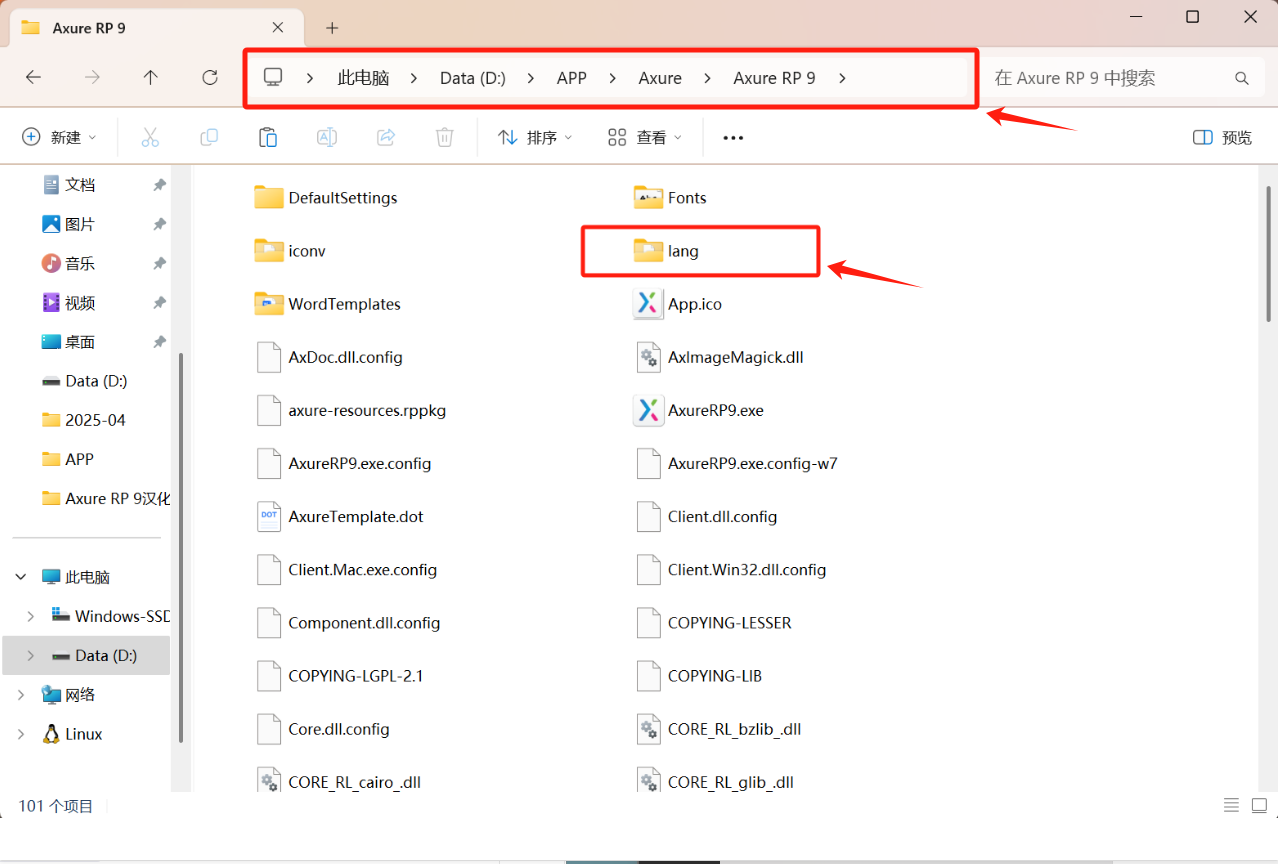Expand the 网络 tree node
1278x864 pixels.
21,695
